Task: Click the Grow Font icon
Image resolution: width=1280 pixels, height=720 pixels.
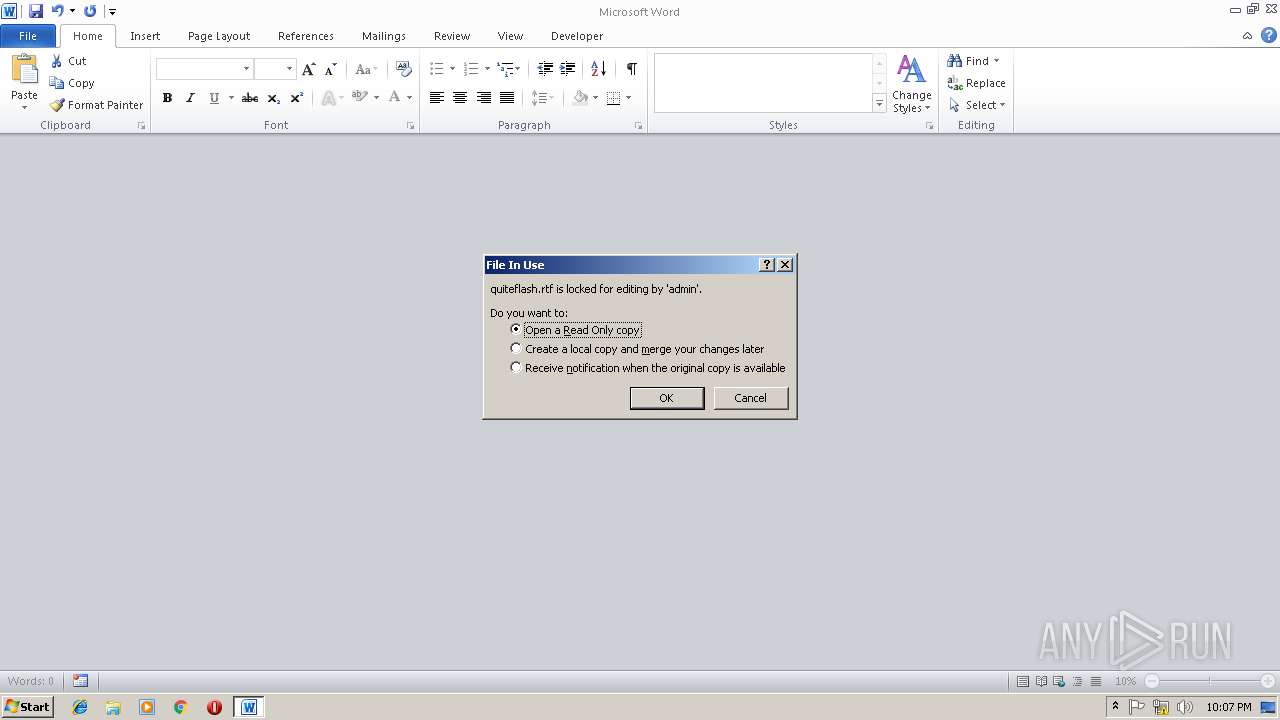Action: pyautogui.click(x=309, y=69)
